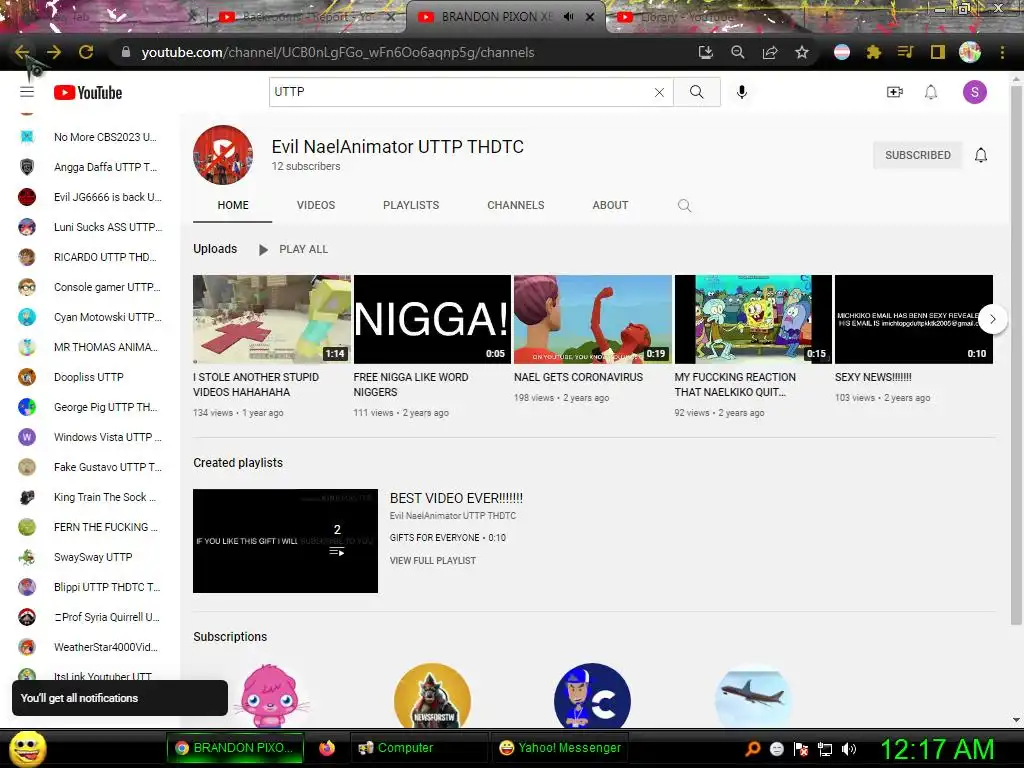Close the BRANDON PIXON browser tab
1024x768 pixels.
tap(590, 17)
